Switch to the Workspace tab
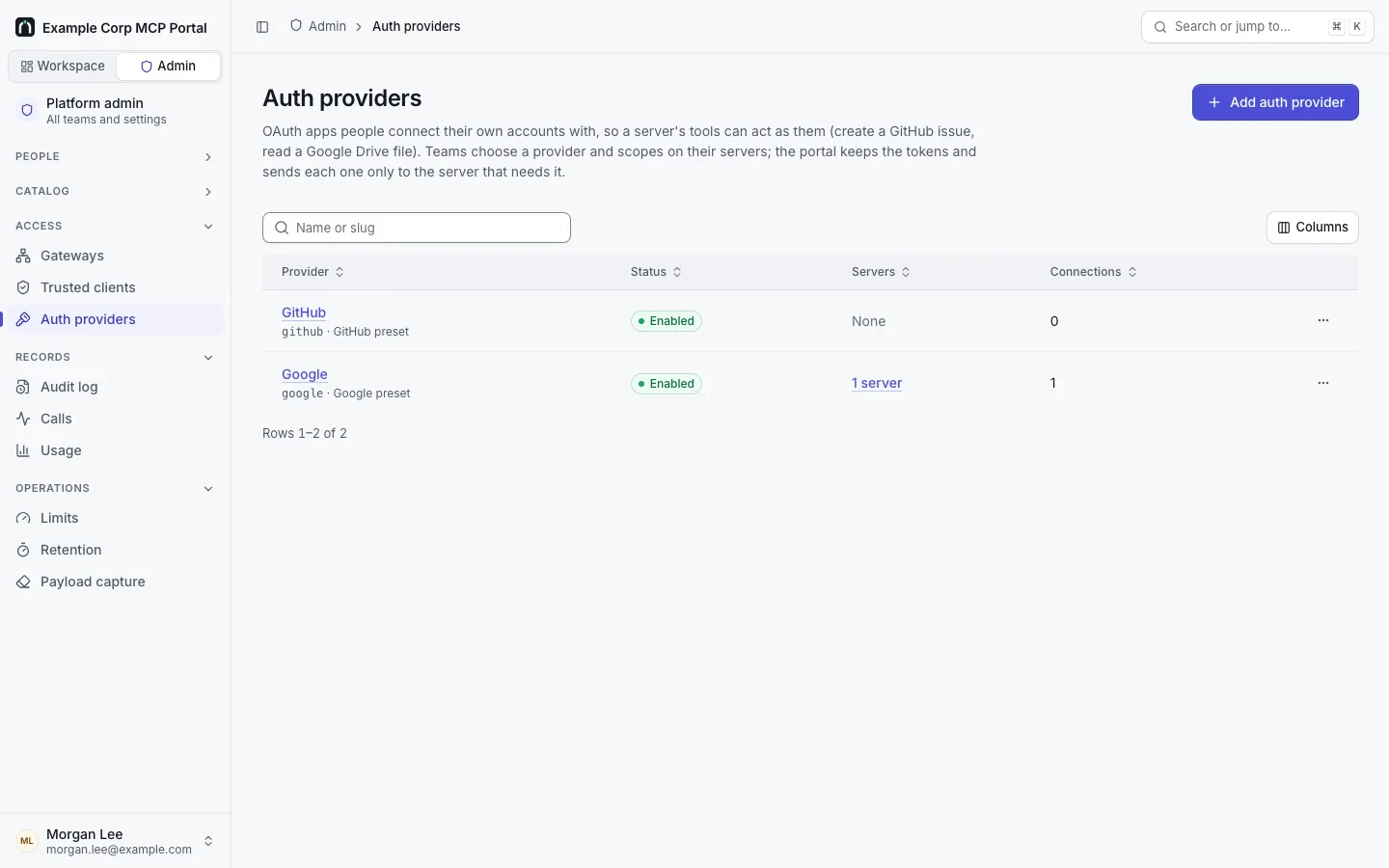This screenshot has height=868, width=1389. click(63, 67)
